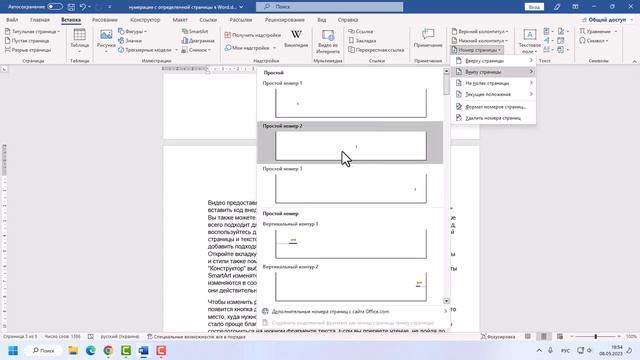The height and width of the screenshot is (360, 640).
Task: Open Microsoft Edge from taskbar
Action: 91,351
